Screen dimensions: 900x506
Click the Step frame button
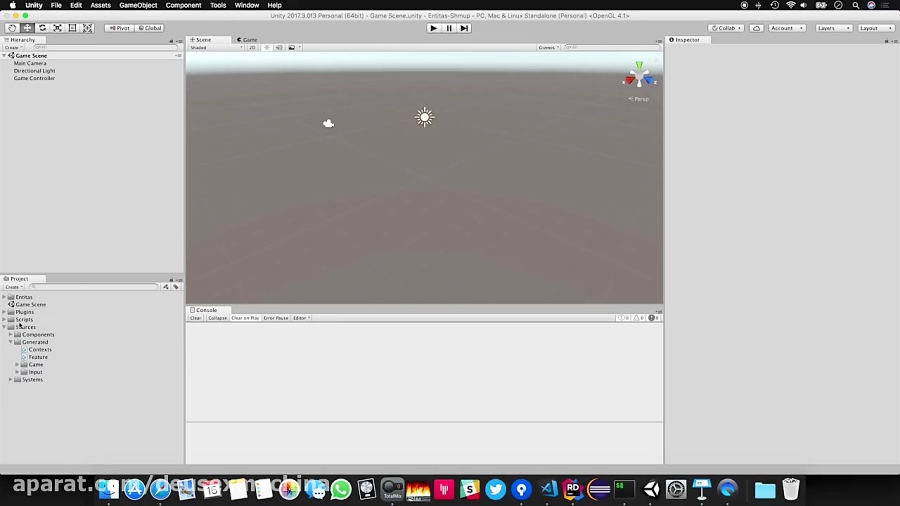pos(464,28)
